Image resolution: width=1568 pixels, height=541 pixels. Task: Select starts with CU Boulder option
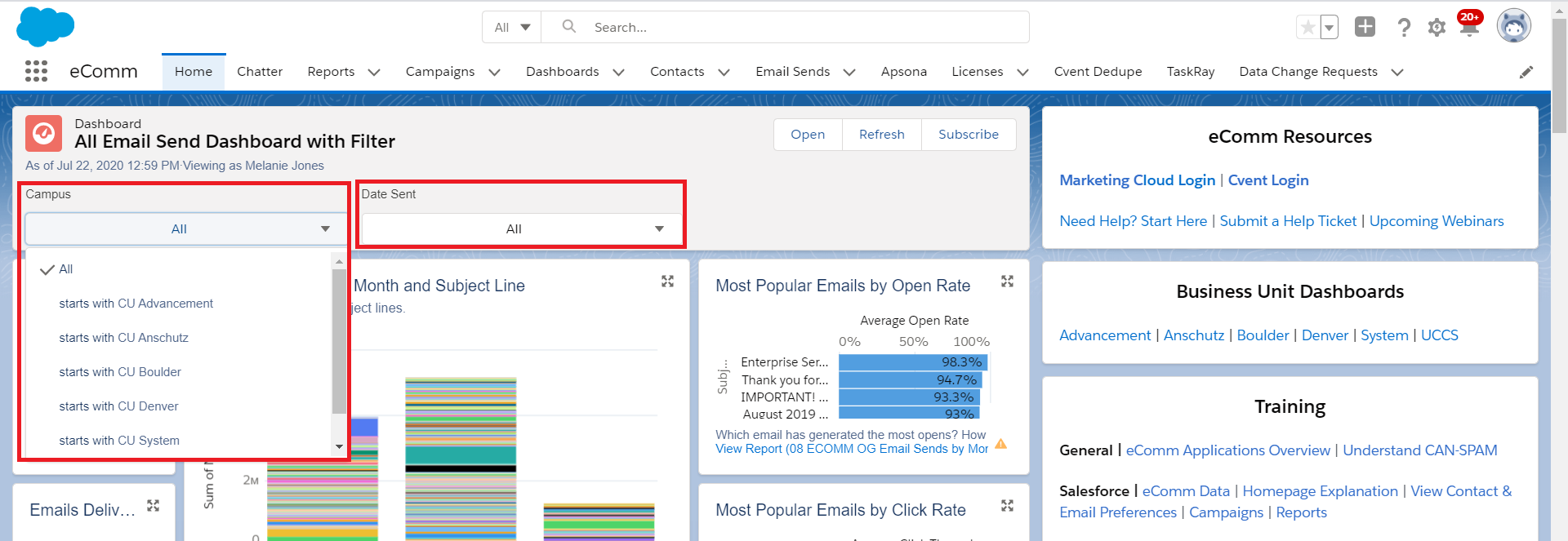[178, 372]
